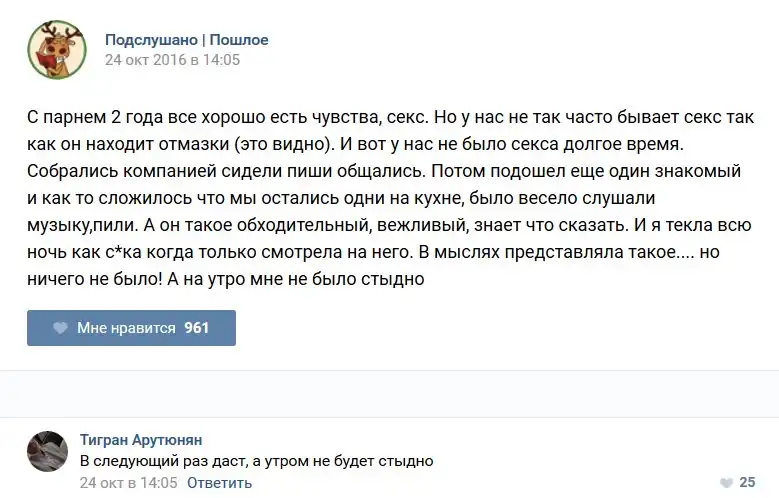
Task: Open the "Подслушано | Пошлое" group page
Action: (186, 40)
